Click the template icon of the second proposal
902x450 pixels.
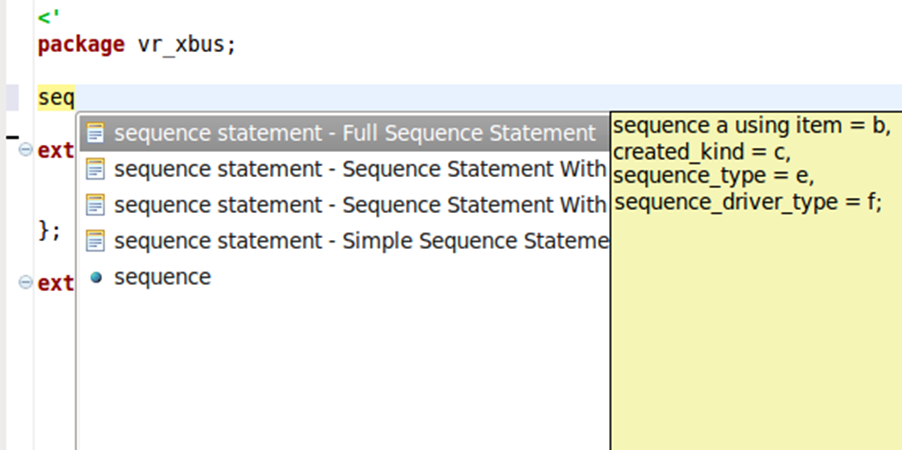[x=95, y=169]
